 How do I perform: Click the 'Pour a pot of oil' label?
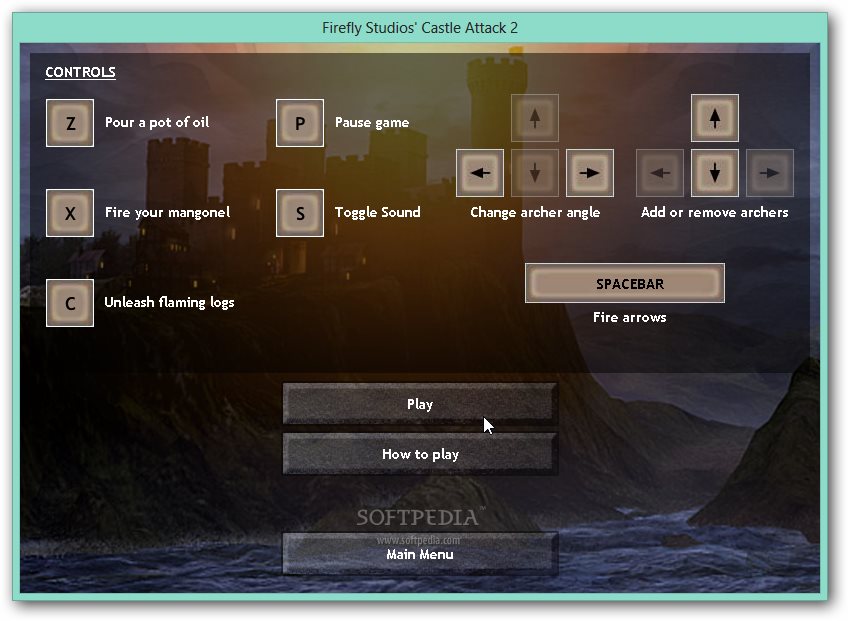(157, 122)
